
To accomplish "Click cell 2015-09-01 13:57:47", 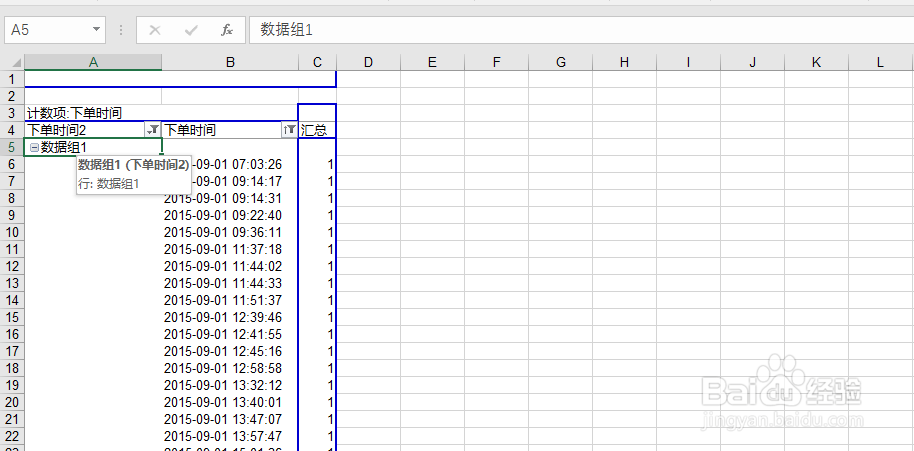I will click(230, 436).
